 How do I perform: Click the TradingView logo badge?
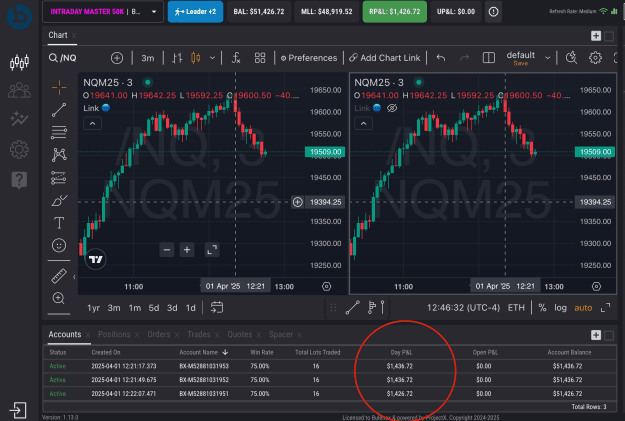pos(96,260)
